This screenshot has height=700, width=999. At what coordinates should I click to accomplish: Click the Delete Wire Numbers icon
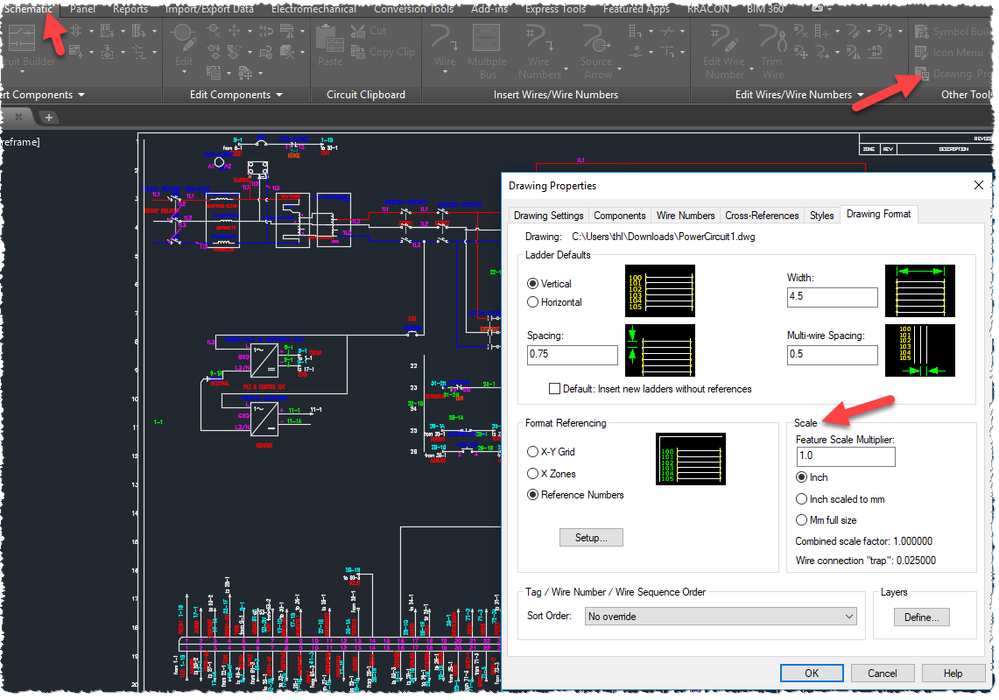[801, 31]
